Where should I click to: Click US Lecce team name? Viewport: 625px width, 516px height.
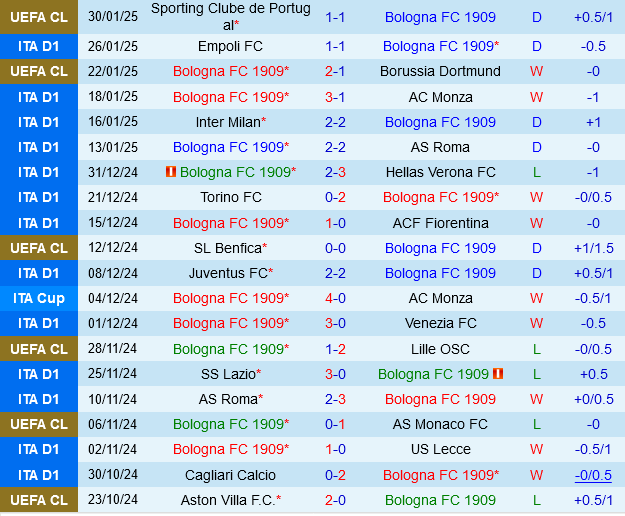(x=440, y=450)
